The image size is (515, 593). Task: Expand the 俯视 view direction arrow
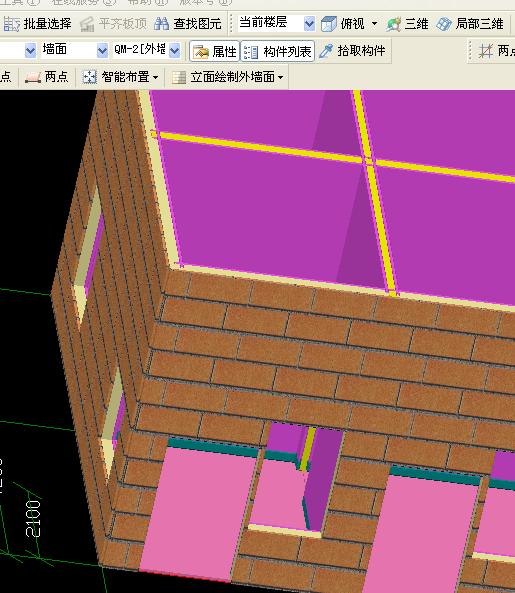tap(374, 24)
